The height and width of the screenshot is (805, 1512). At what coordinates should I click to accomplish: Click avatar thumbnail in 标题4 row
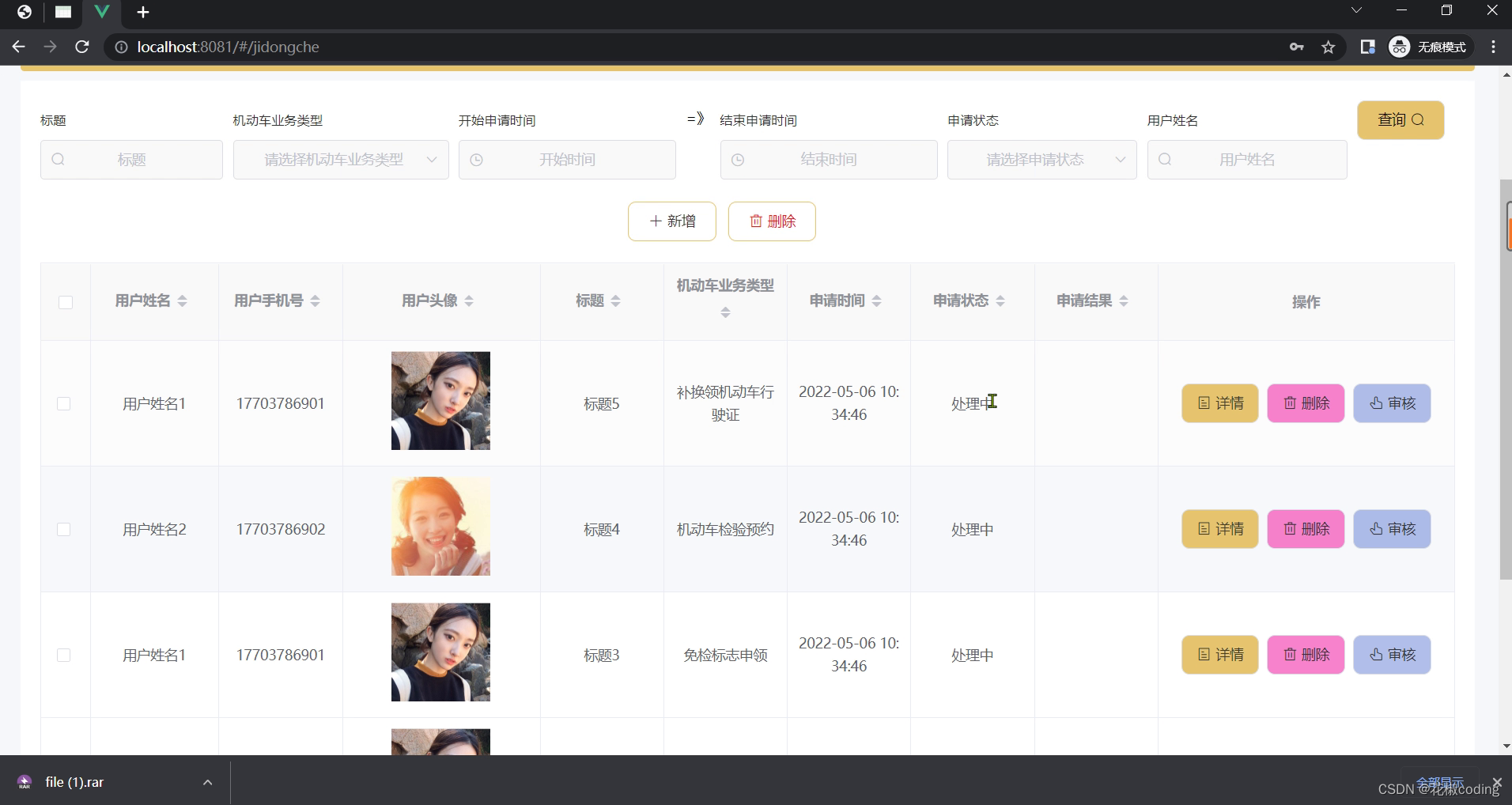click(440, 527)
